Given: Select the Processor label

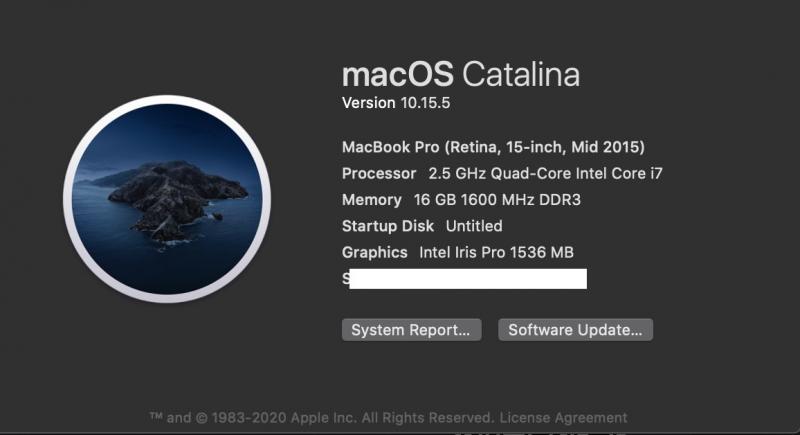Looking at the screenshot, I should click(x=379, y=173).
